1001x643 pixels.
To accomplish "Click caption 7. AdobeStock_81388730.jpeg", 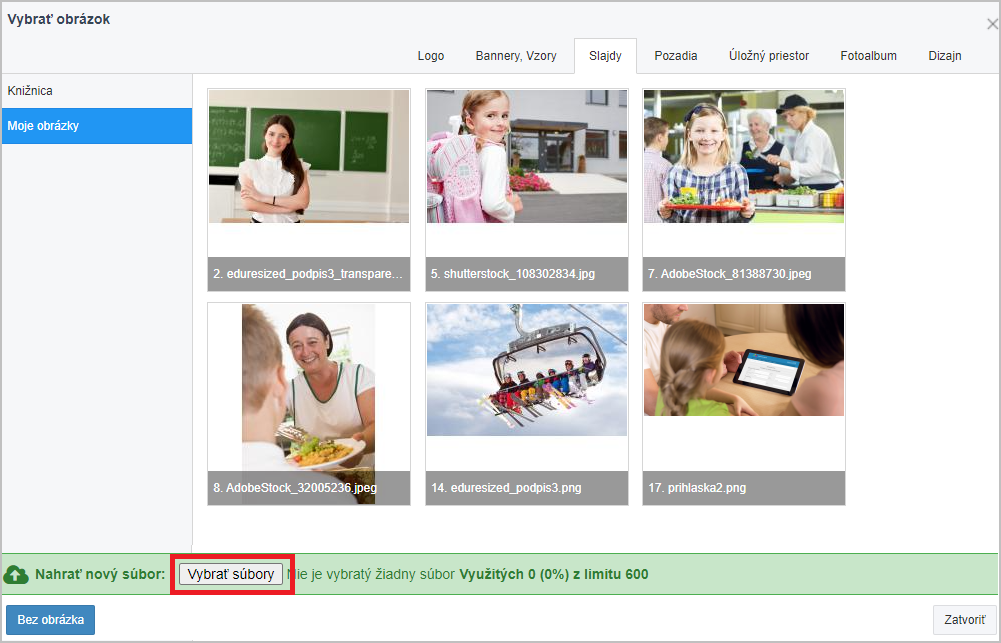I will point(744,274).
